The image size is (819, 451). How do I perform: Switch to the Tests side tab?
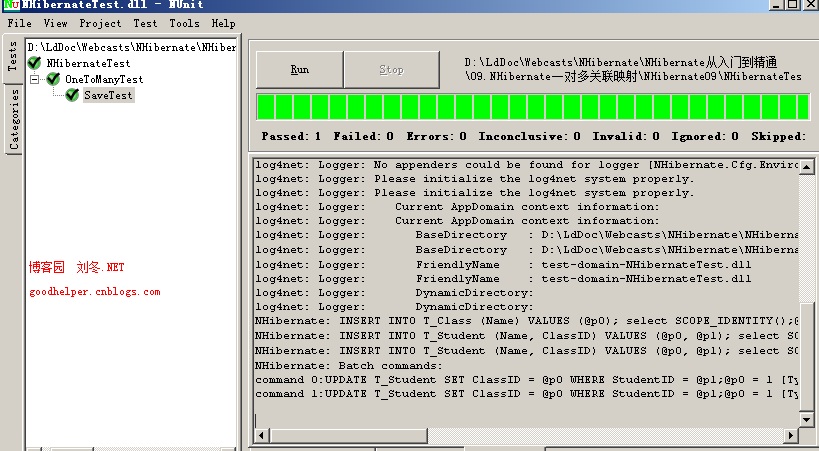13,57
